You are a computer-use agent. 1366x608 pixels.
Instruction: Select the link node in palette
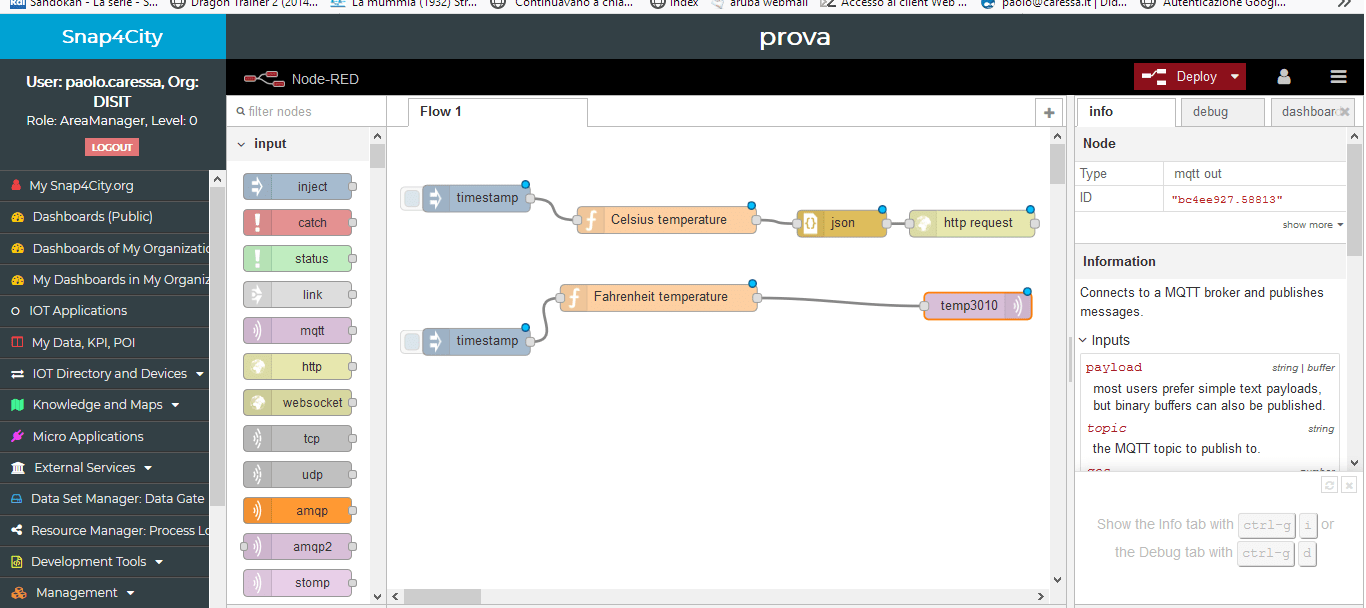(x=298, y=295)
